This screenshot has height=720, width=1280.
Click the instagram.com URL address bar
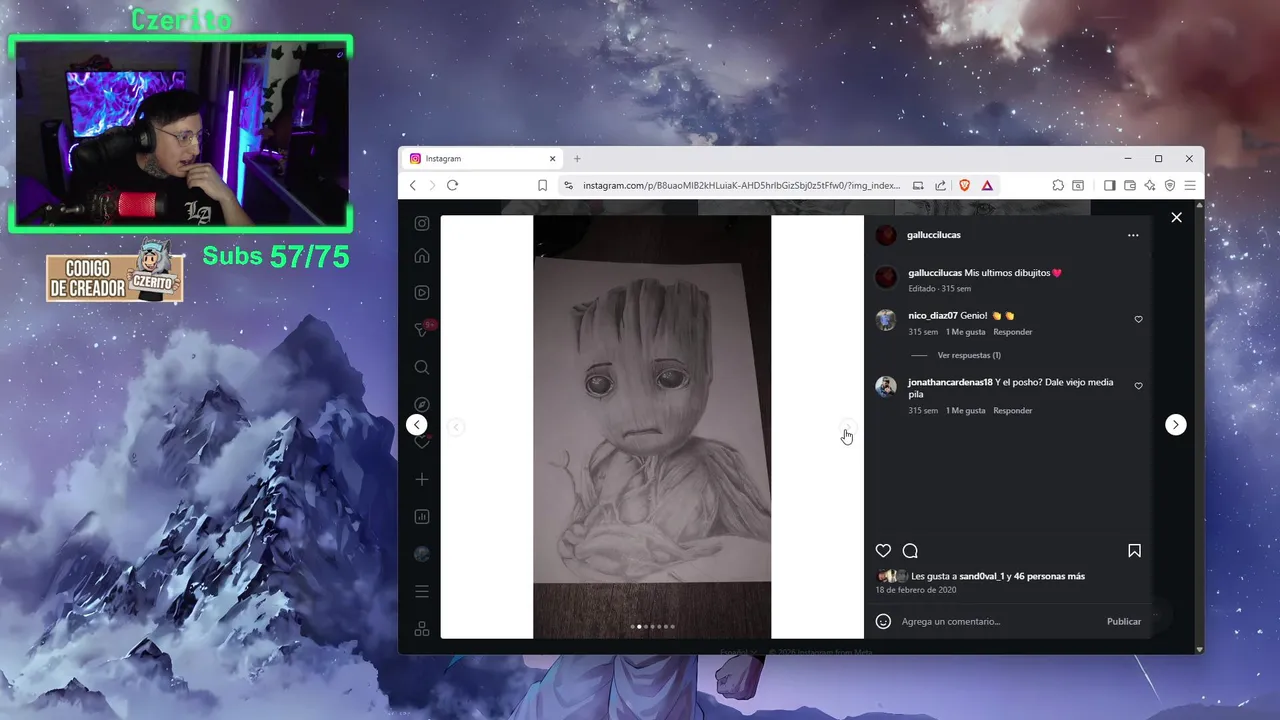coord(741,185)
